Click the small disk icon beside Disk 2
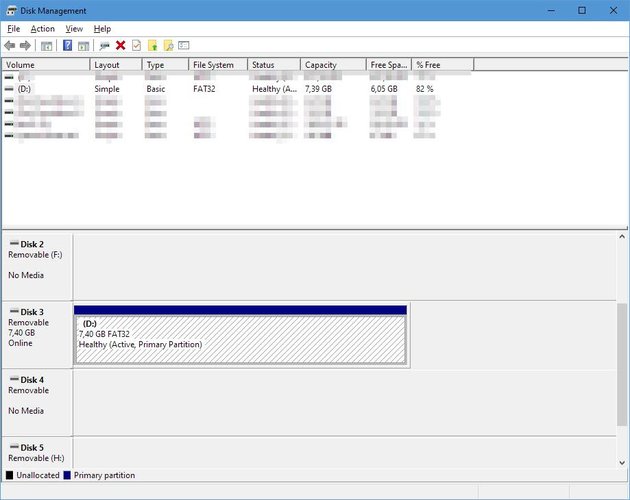Viewport: 630px width, 500px height. [x=14, y=243]
